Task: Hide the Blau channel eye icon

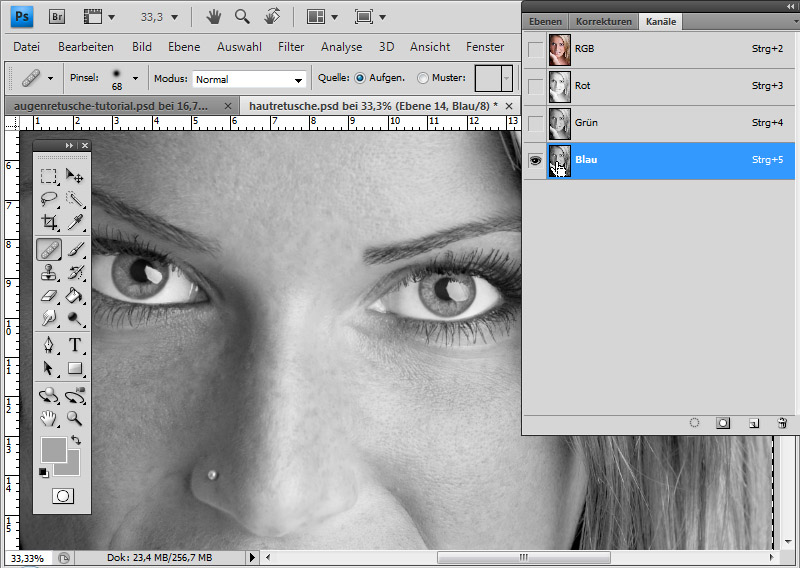Action: 536,160
